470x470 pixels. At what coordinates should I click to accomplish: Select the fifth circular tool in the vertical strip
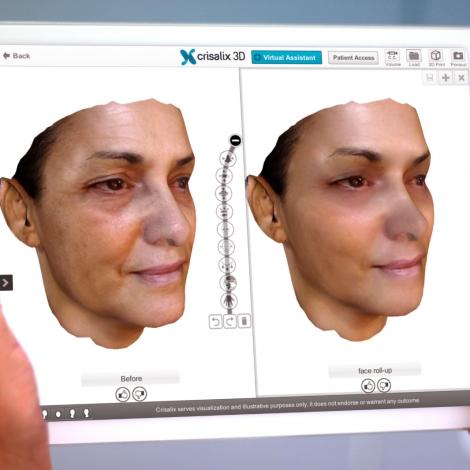tap(226, 229)
